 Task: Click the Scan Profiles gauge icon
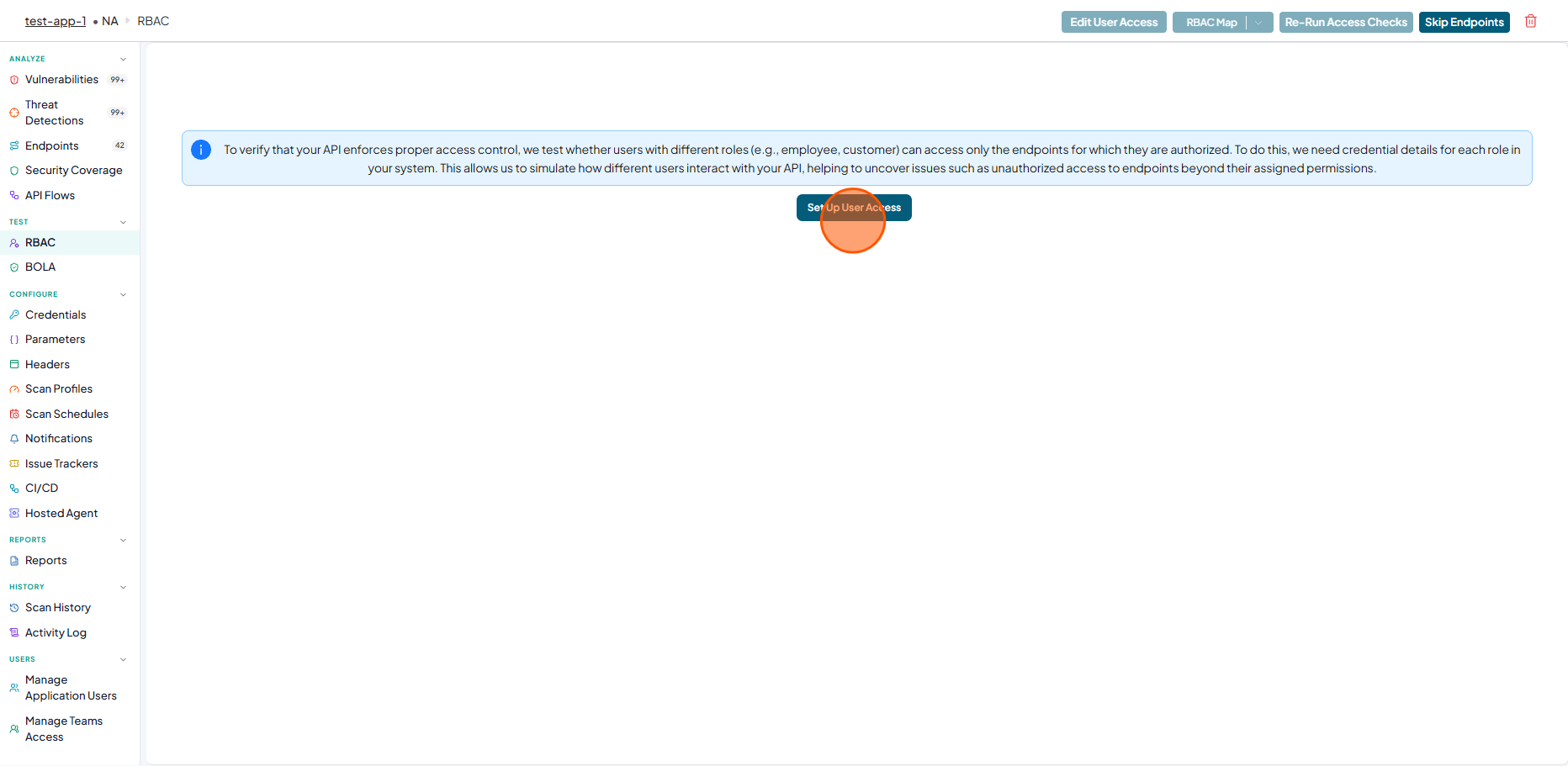[x=14, y=389]
